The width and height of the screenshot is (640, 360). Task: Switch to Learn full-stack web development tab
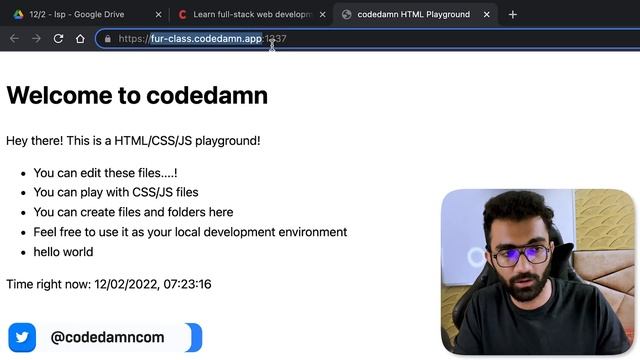(252, 14)
